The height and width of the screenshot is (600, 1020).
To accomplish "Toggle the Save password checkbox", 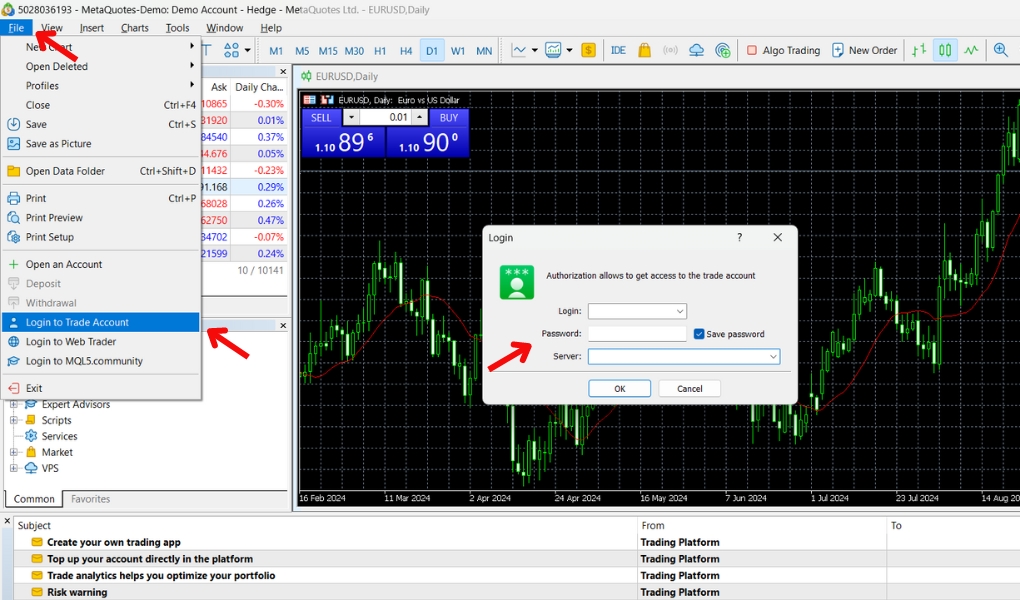I will tap(699, 334).
